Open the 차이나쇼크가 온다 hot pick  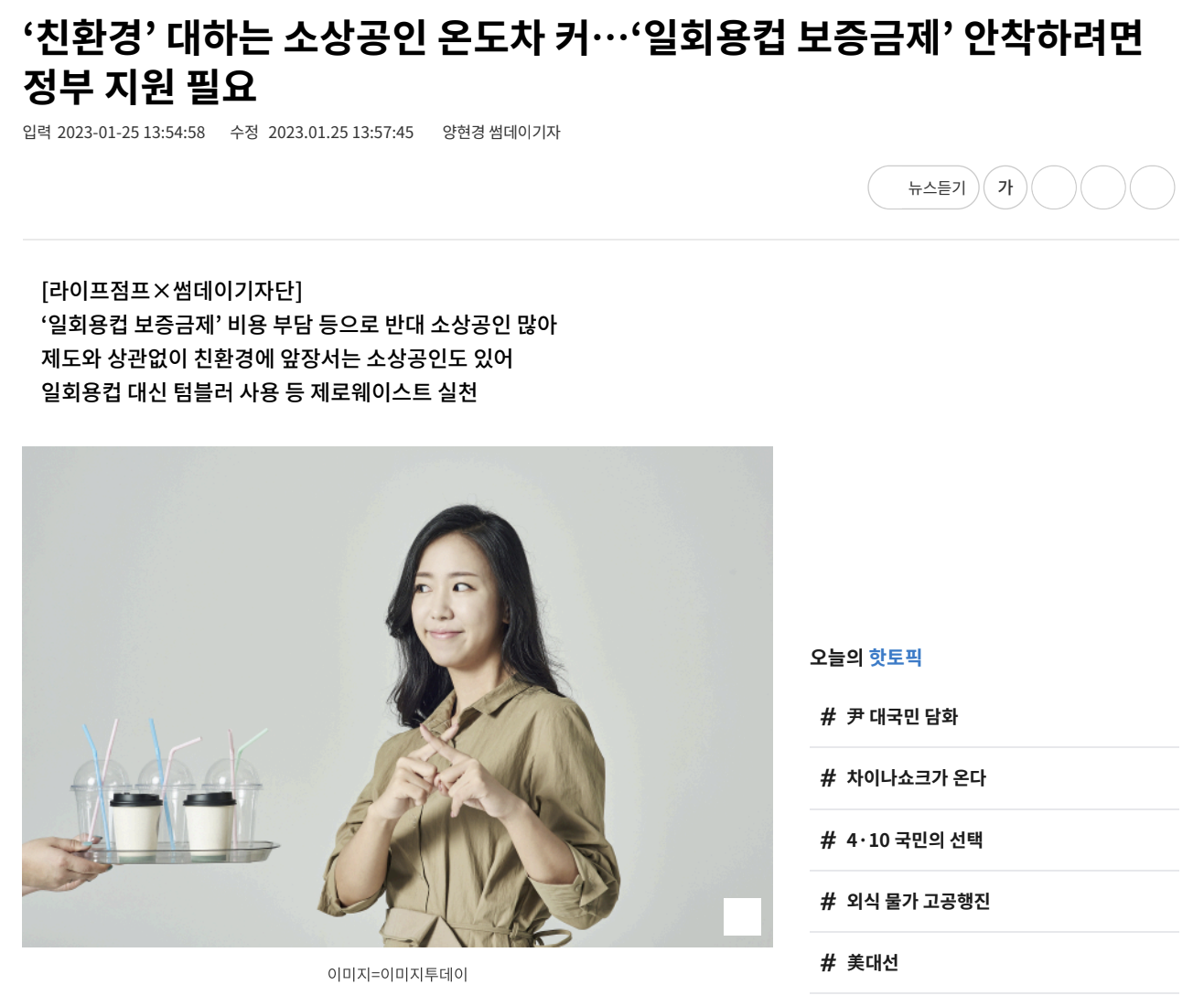coord(916,778)
